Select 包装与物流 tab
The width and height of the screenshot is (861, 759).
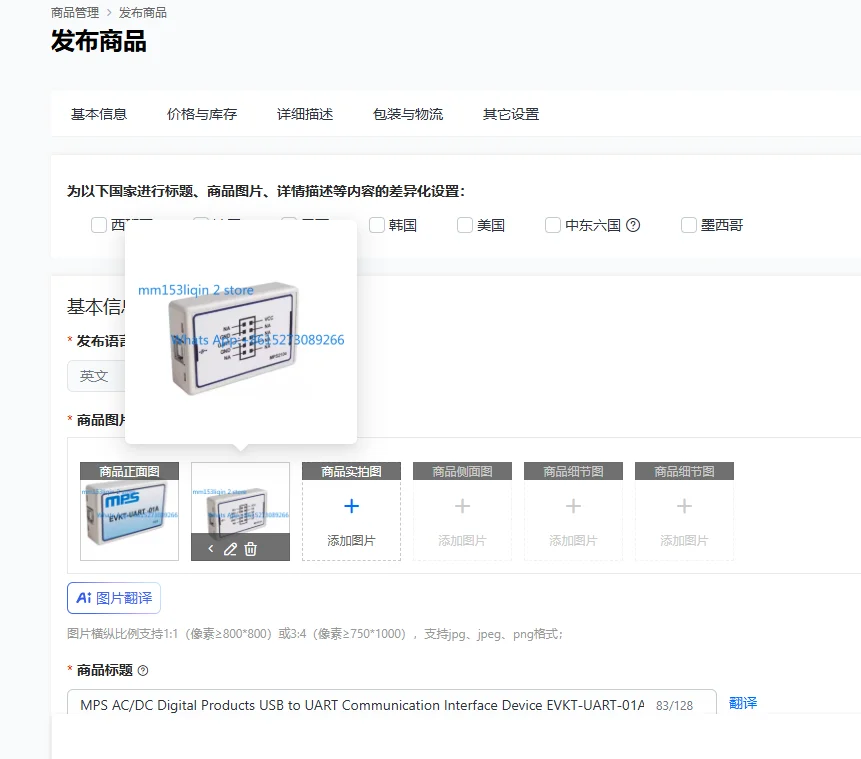pyautogui.click(x=408, y=114)
